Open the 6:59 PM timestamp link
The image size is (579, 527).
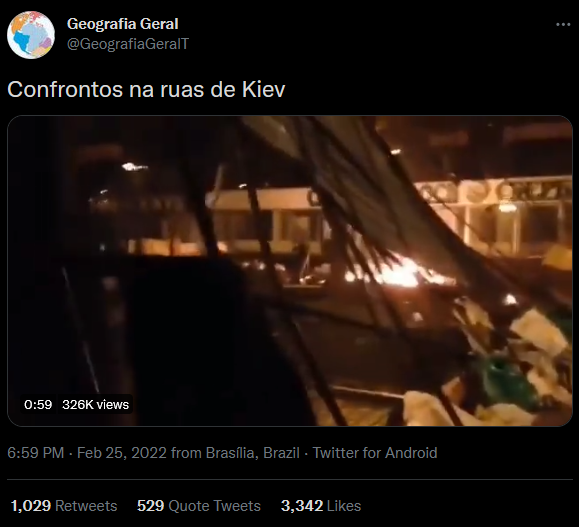[x=36, y=453]
